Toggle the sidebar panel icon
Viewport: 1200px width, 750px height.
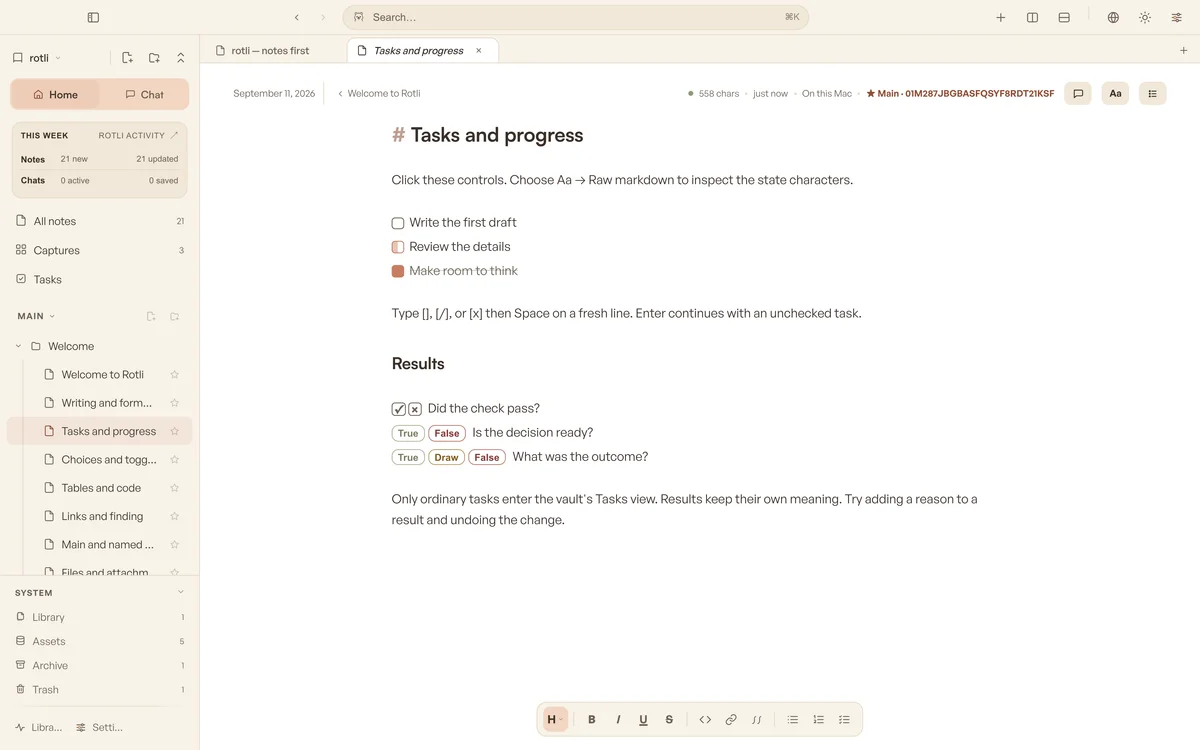[x=93, y=17]
